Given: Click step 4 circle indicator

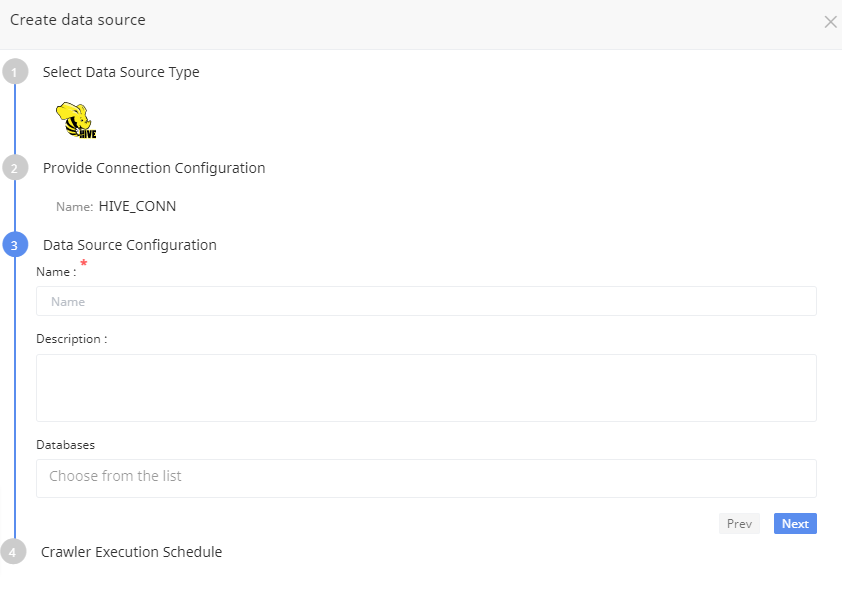Looking at the screenshot, I should (x=15, y=552).
